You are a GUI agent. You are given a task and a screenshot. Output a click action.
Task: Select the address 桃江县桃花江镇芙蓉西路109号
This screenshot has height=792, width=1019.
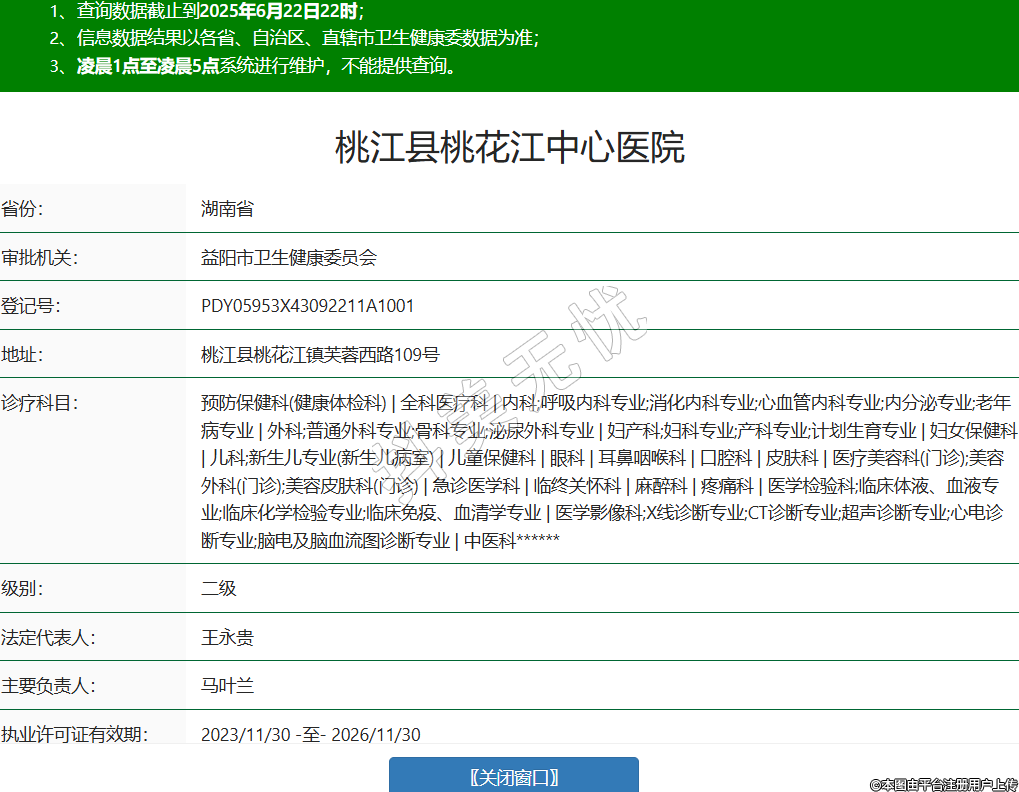click(320, 354)
